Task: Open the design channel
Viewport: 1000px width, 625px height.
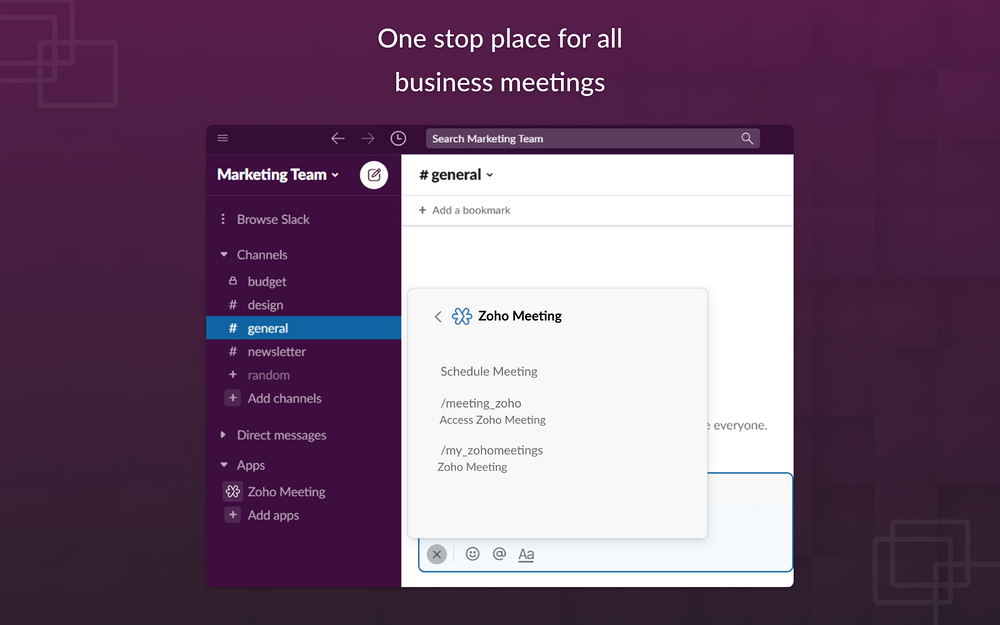Action: (265, 305)
